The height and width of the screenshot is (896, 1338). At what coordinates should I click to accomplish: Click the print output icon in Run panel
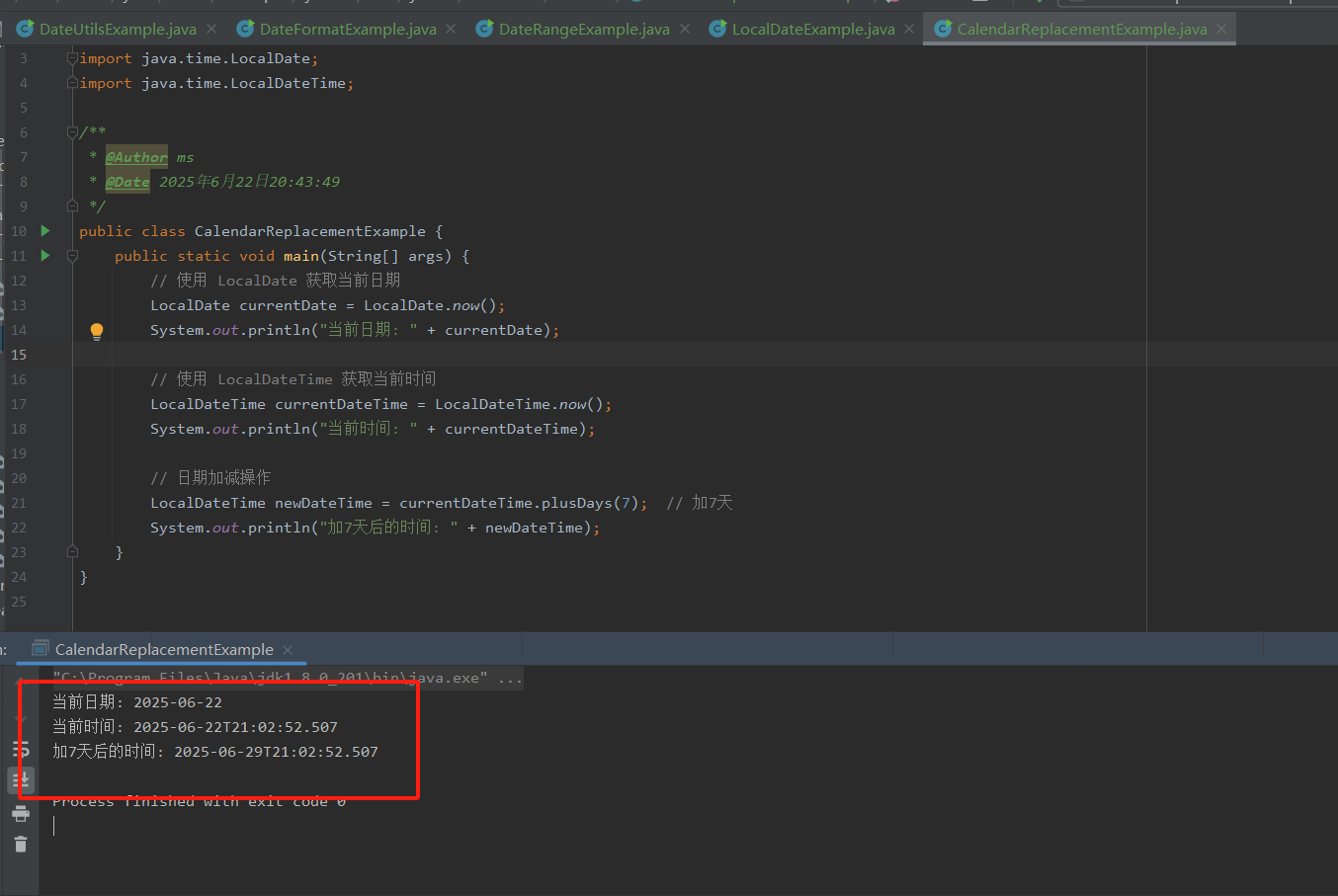coord(21,814)
